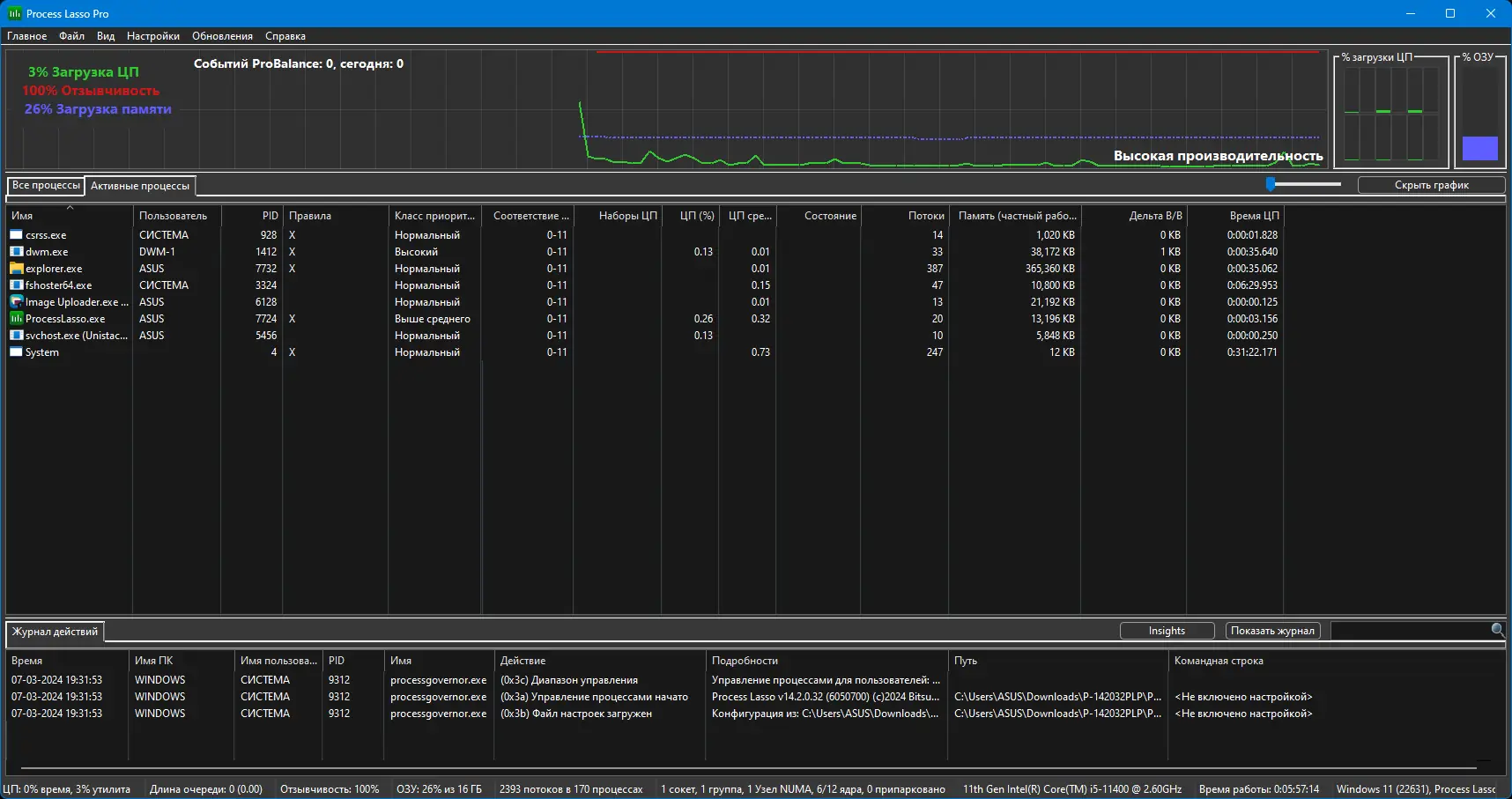Click the ProcessLasso.exe icon in list
1512x799 pixels.
tap(16, 319)
